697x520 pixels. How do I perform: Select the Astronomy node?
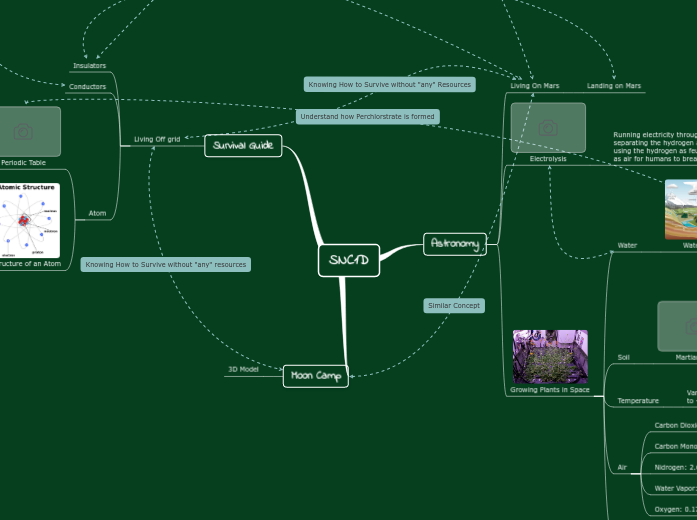[x=455, y=244]
